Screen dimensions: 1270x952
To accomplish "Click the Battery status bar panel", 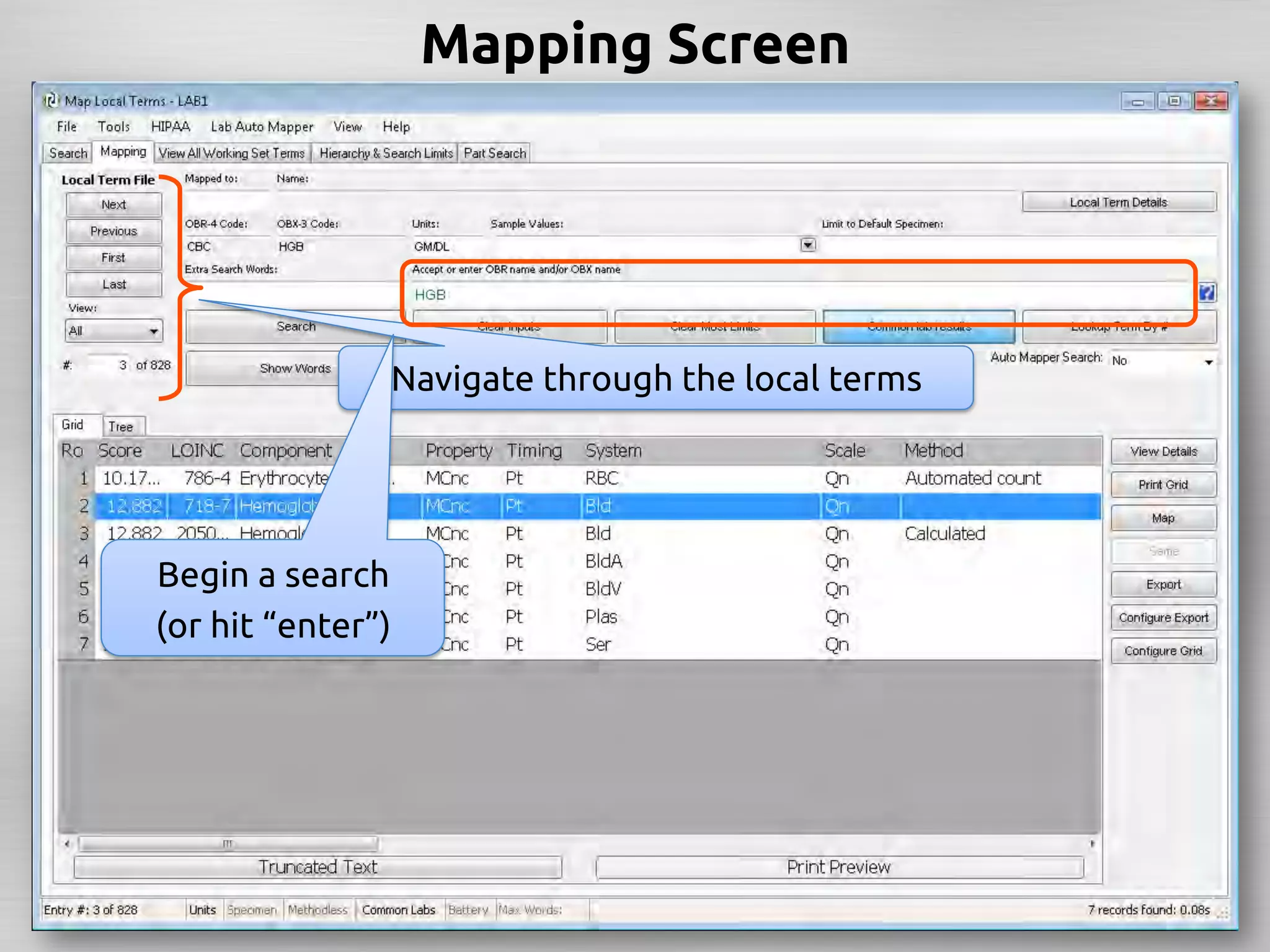I will coord(469,910).
